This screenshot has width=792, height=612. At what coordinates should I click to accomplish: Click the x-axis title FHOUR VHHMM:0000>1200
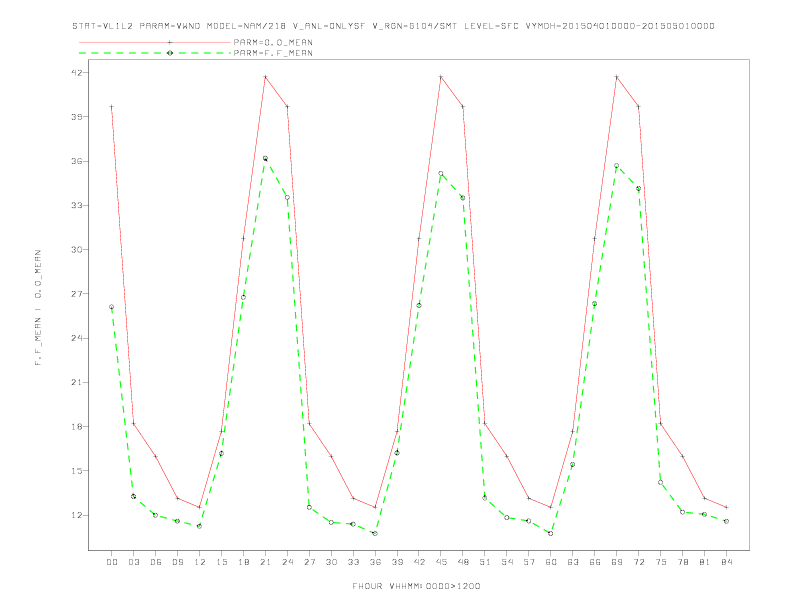click(x=416, y=586)
